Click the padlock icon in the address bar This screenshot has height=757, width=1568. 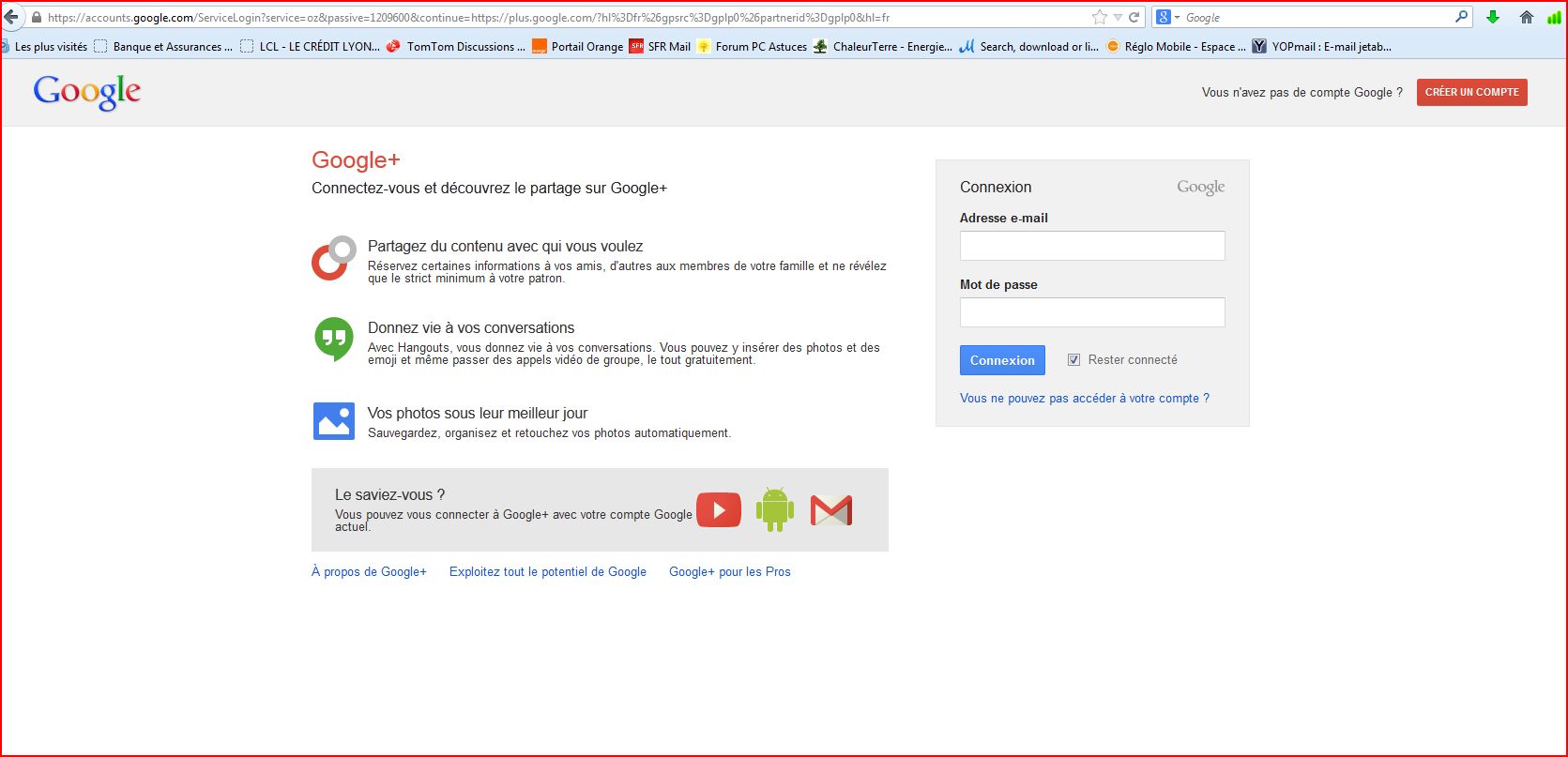coord(37,18)
